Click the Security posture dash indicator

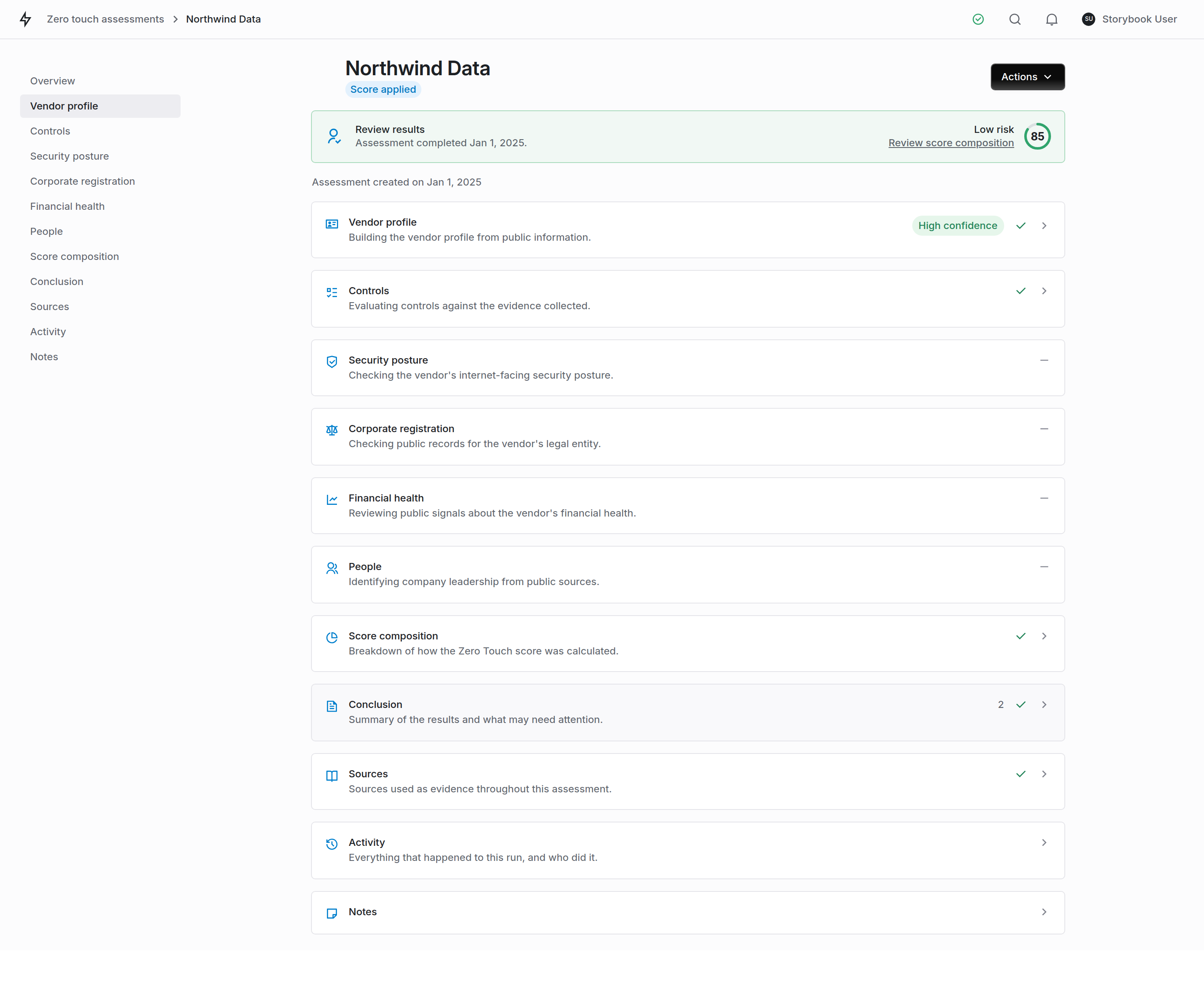1044,361
